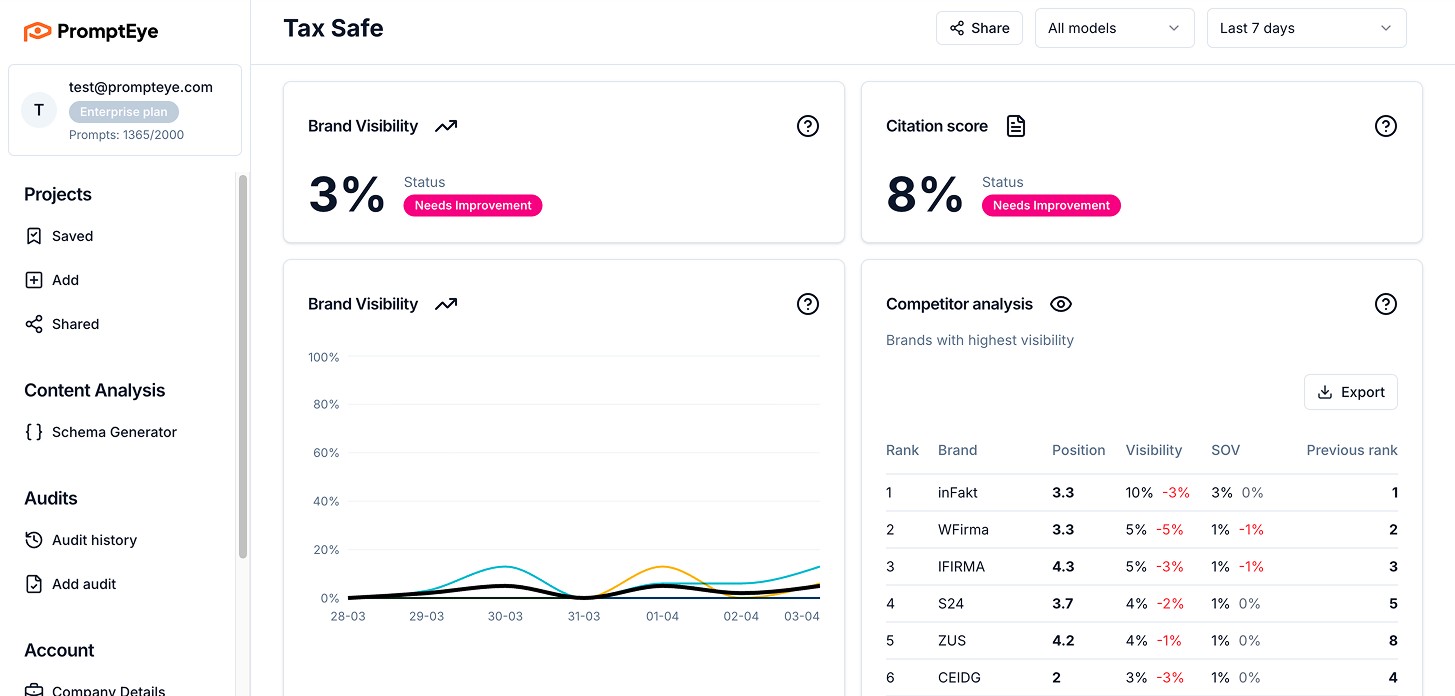Click the sidebar vertical scrollbar
The image size is (1455, 696).
[x=242, y=366]
